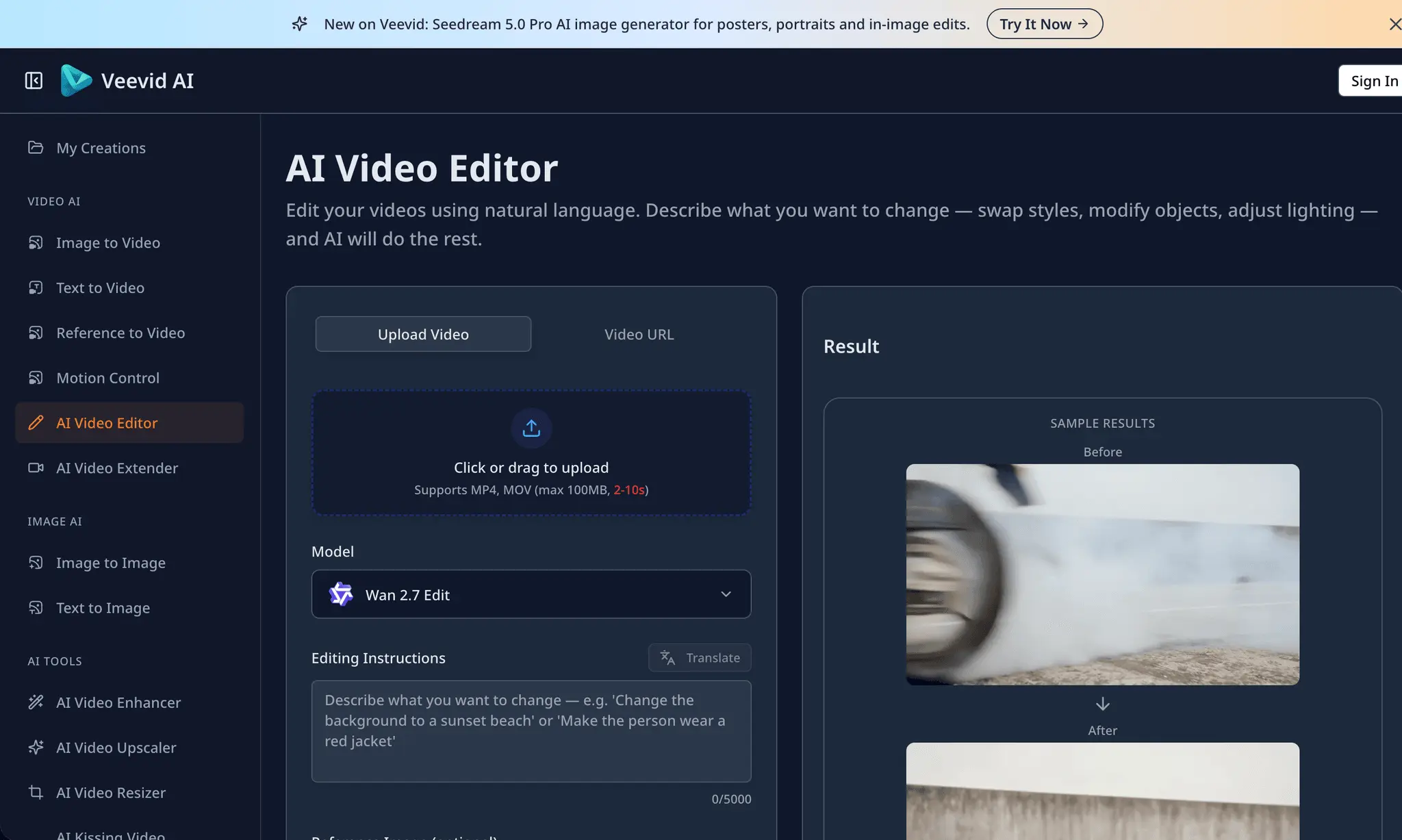Click the Image to Image icon
The height and width of the screenshot is (840, 1402).
36,563
